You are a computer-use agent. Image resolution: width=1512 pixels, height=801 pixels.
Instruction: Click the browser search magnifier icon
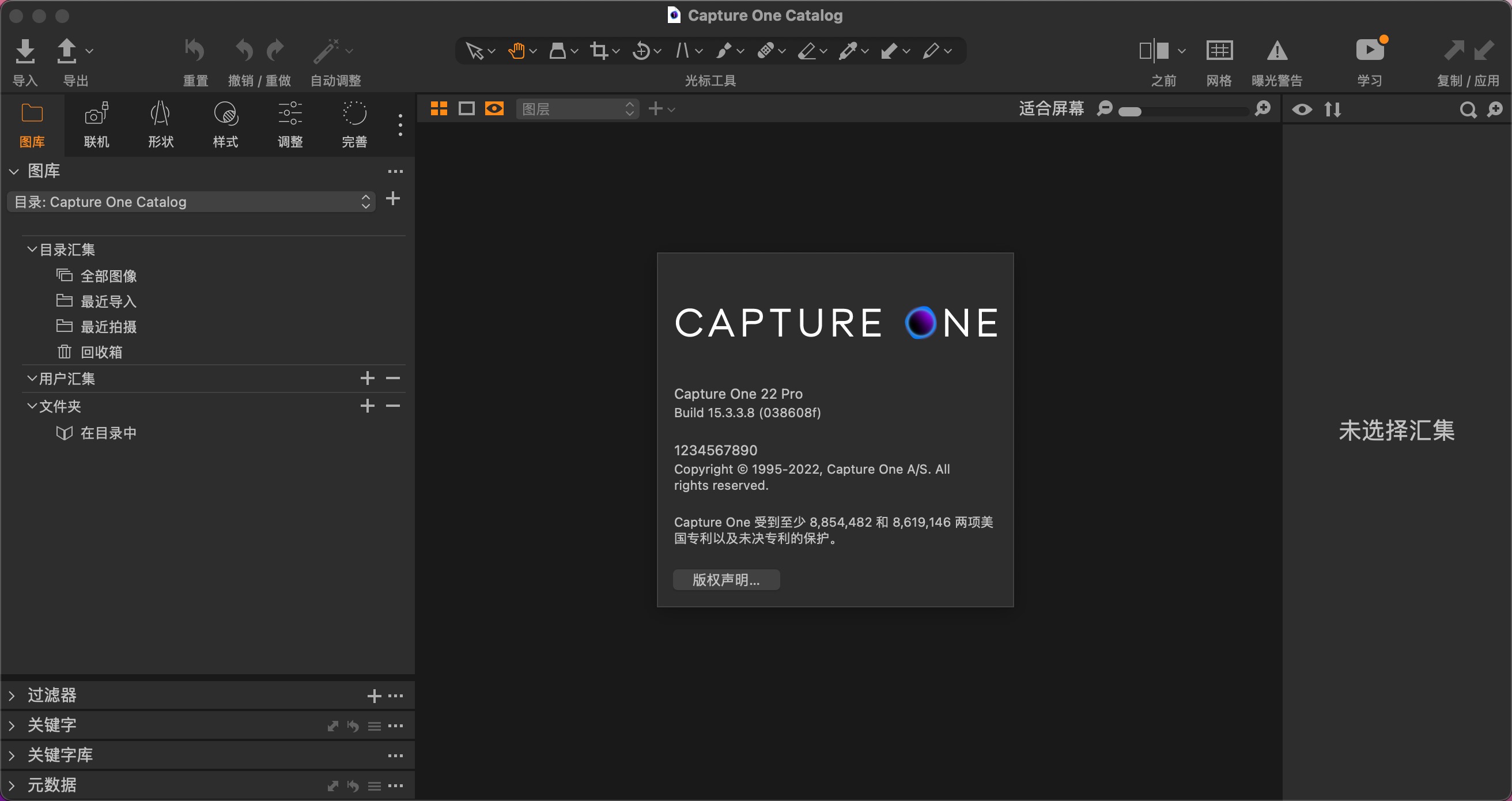(1468, 109)
